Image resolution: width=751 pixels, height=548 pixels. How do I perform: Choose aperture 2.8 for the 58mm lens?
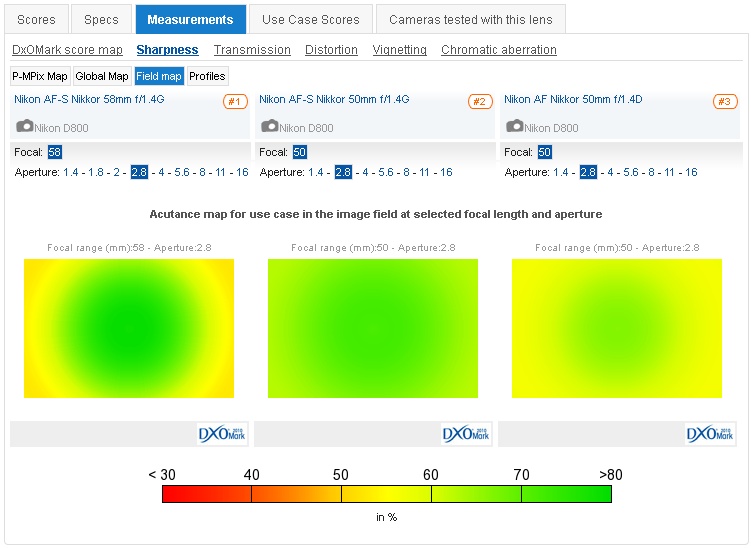tap(139, 172)
